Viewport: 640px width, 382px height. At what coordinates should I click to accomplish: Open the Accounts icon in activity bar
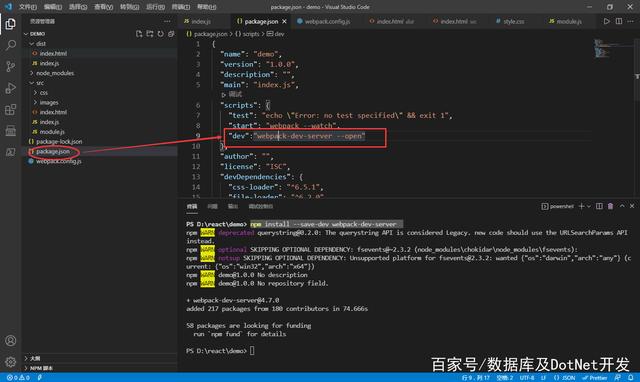pos(11,340)
